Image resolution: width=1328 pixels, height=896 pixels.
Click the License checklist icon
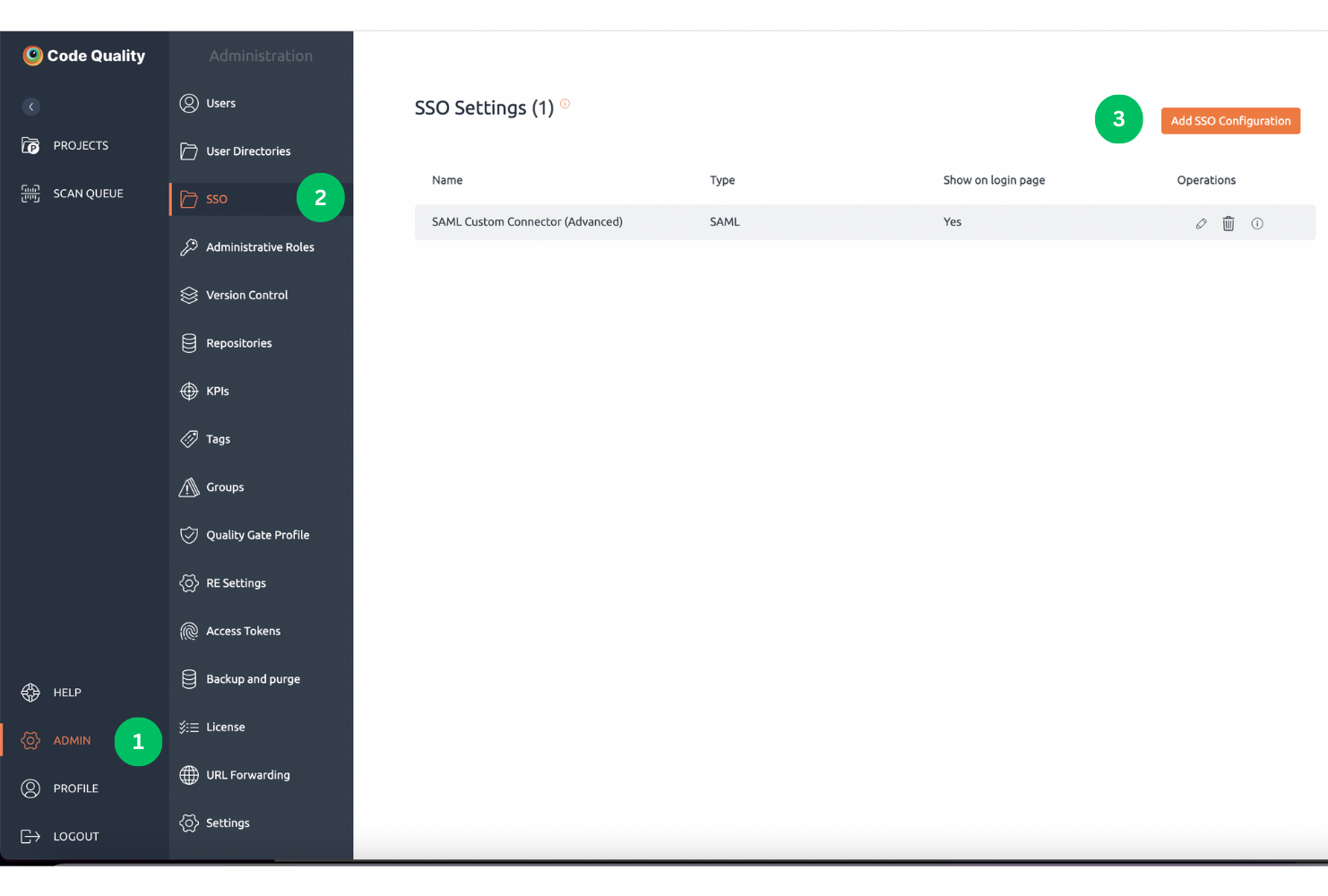(189, 727)
